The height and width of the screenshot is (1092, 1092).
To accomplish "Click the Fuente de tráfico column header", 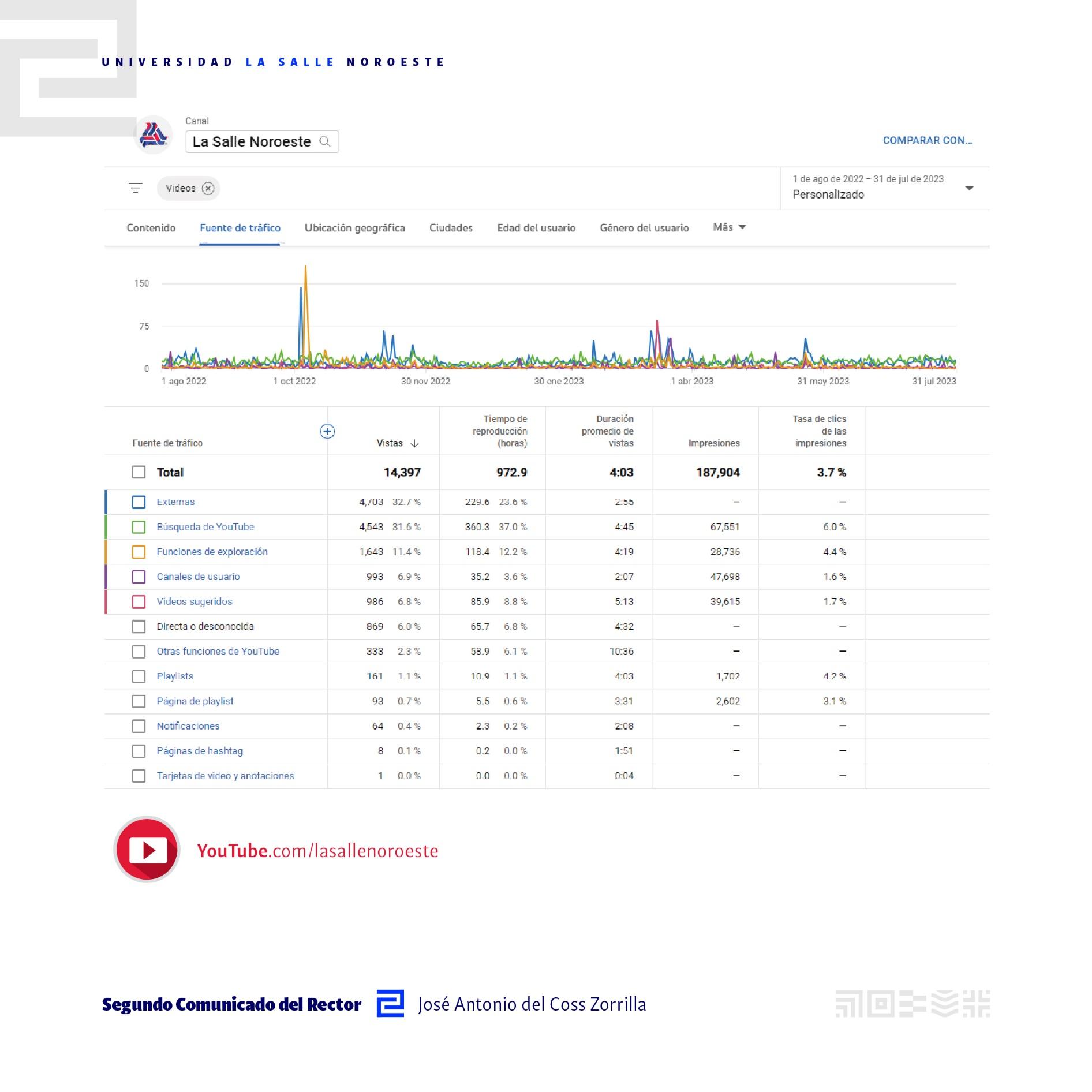I will [167, 443].
